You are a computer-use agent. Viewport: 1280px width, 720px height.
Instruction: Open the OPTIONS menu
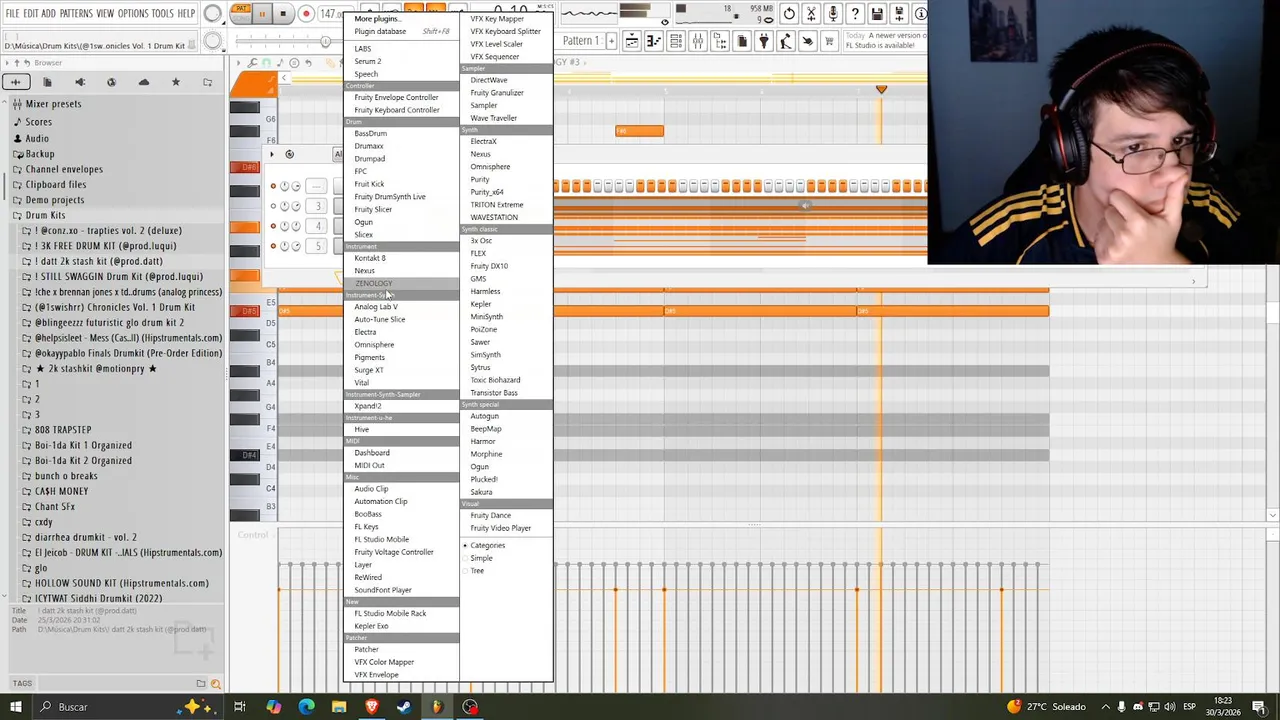133,13
